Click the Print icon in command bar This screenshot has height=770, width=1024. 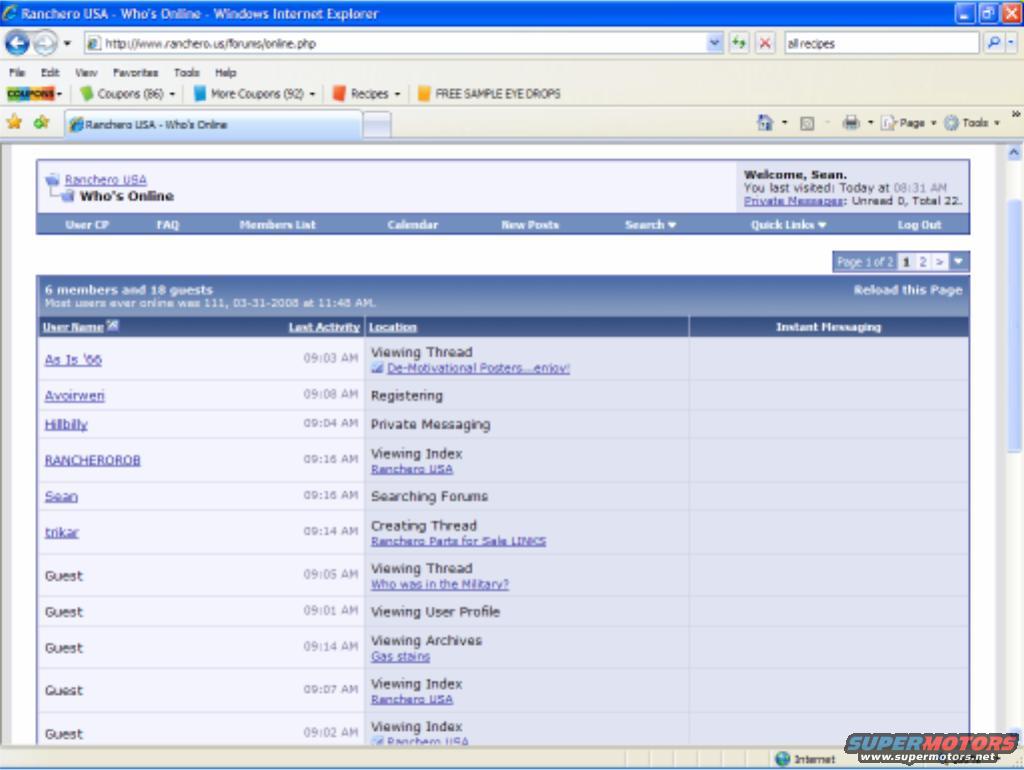tap(851, 123)
